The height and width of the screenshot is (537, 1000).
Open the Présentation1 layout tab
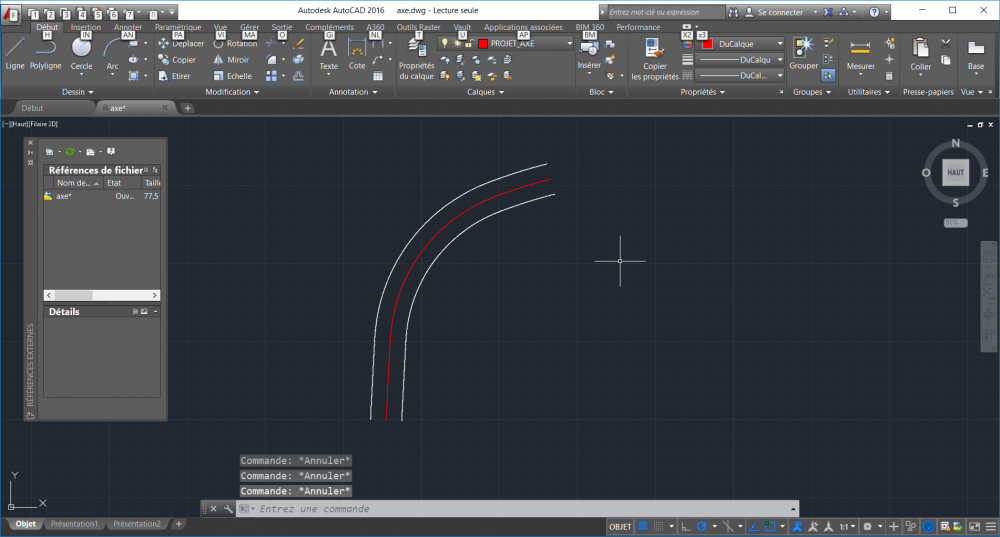tap(74, 524)
